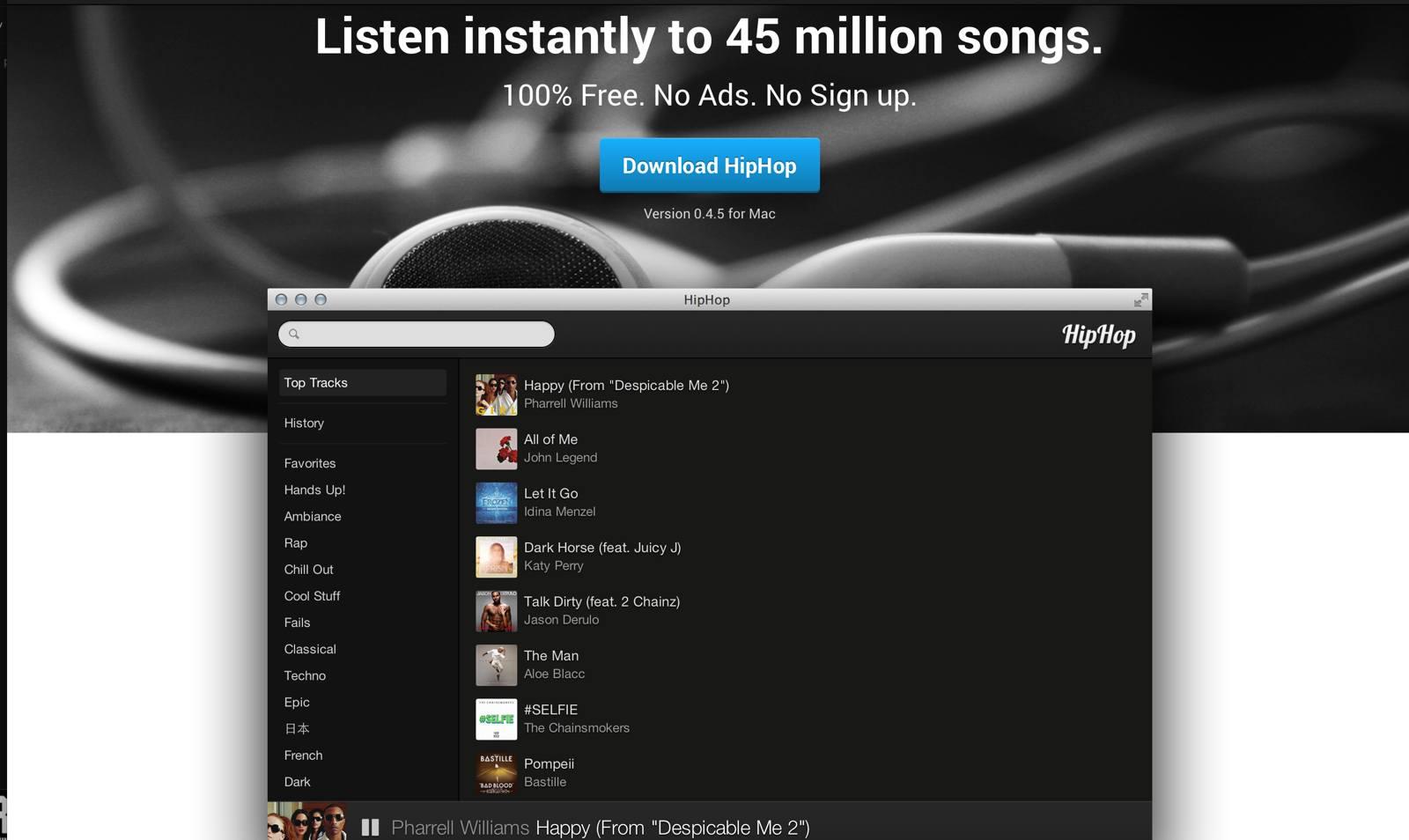The width and height of the screenshot is (1409, 840).
Task: Click the artist name The Chainsmokers
Action: click(x=577, y=728)
